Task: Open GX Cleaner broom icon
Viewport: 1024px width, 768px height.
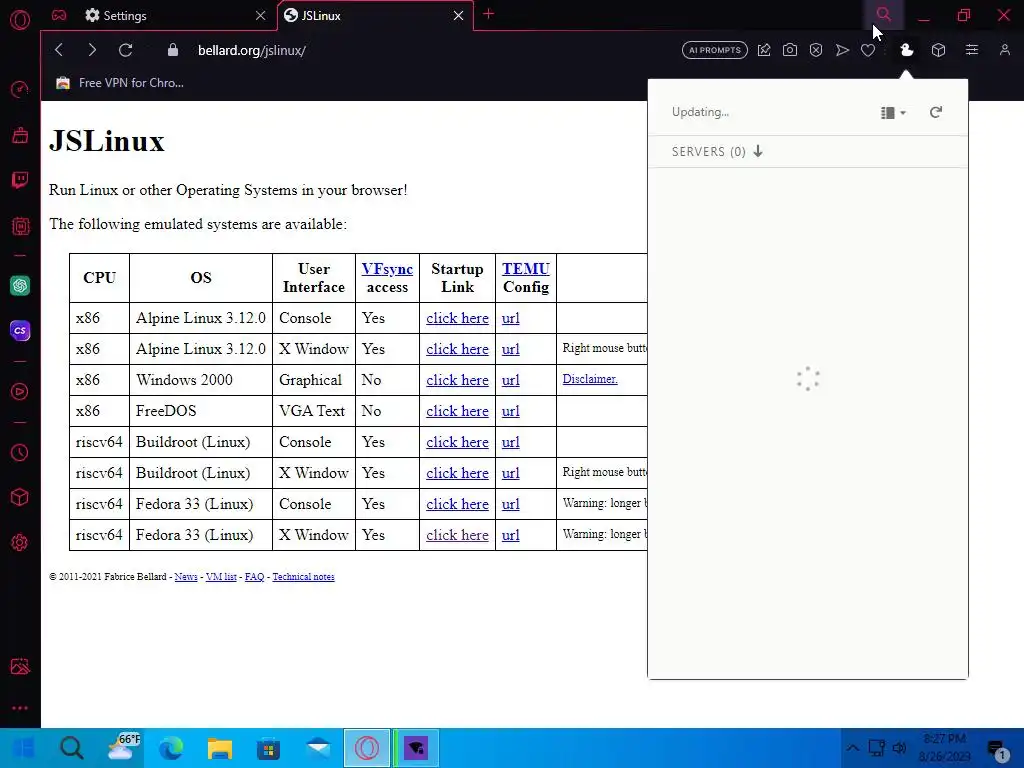Action: point(20,135)
